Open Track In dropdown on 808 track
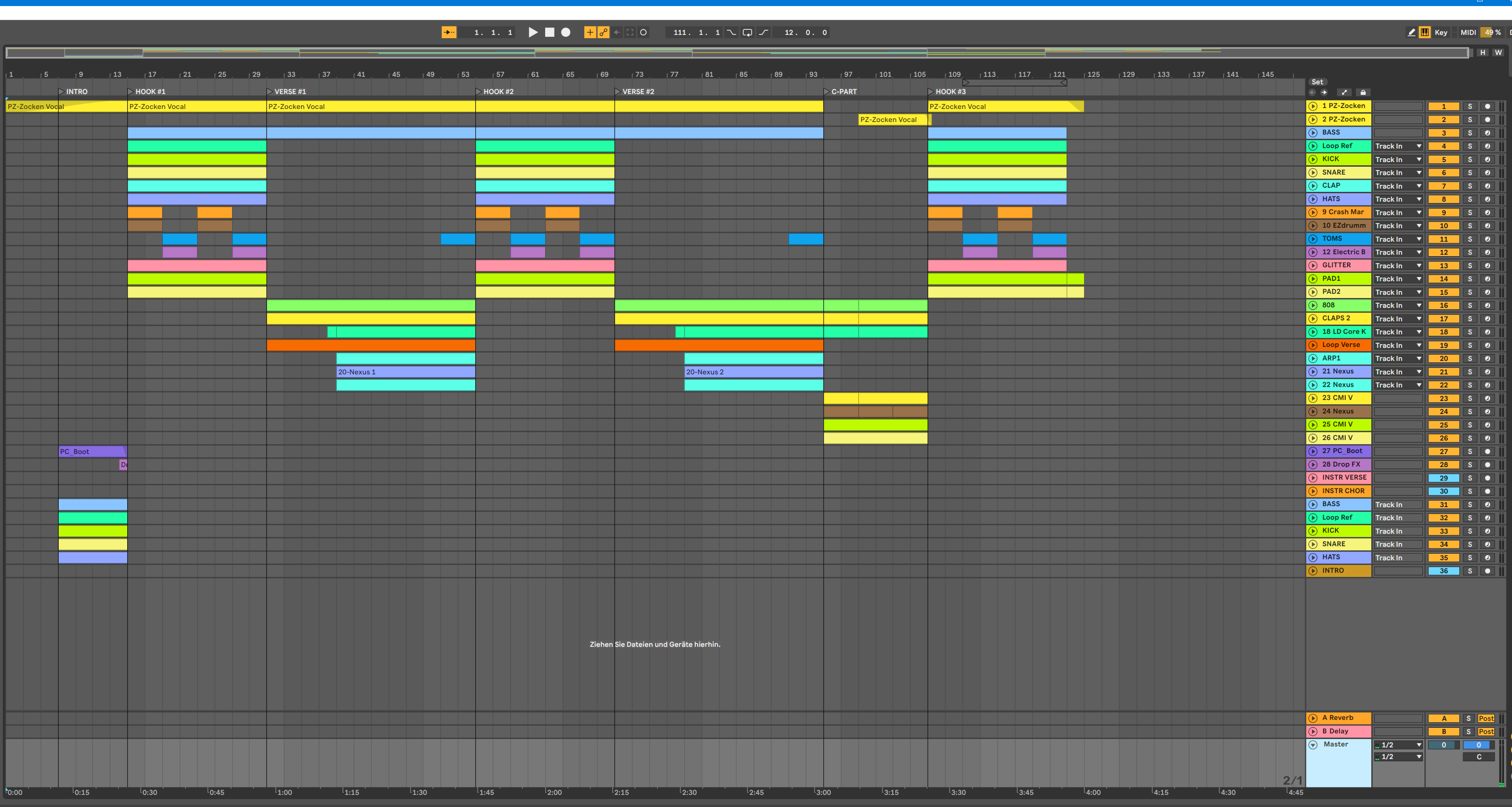 pyautogui.click(x=1398, y=305)
